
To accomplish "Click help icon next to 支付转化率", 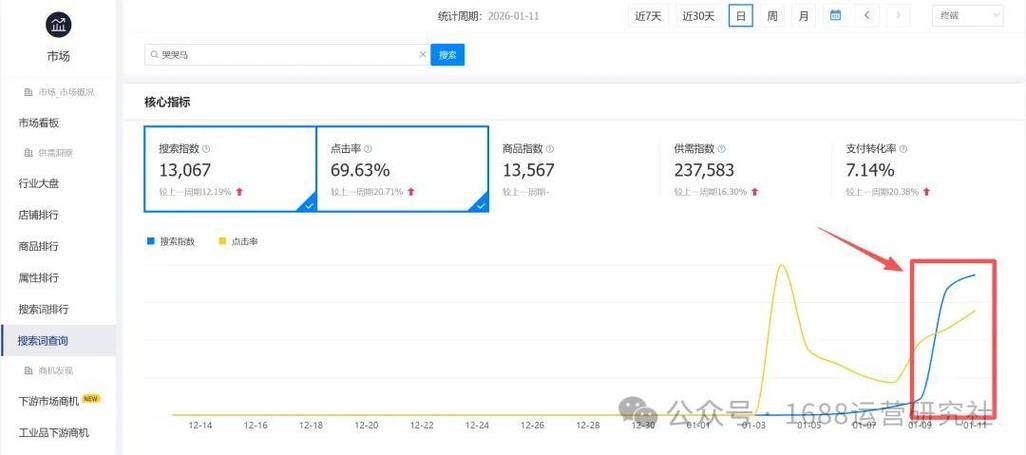I will pyautogui.click(x=902, y=149).
